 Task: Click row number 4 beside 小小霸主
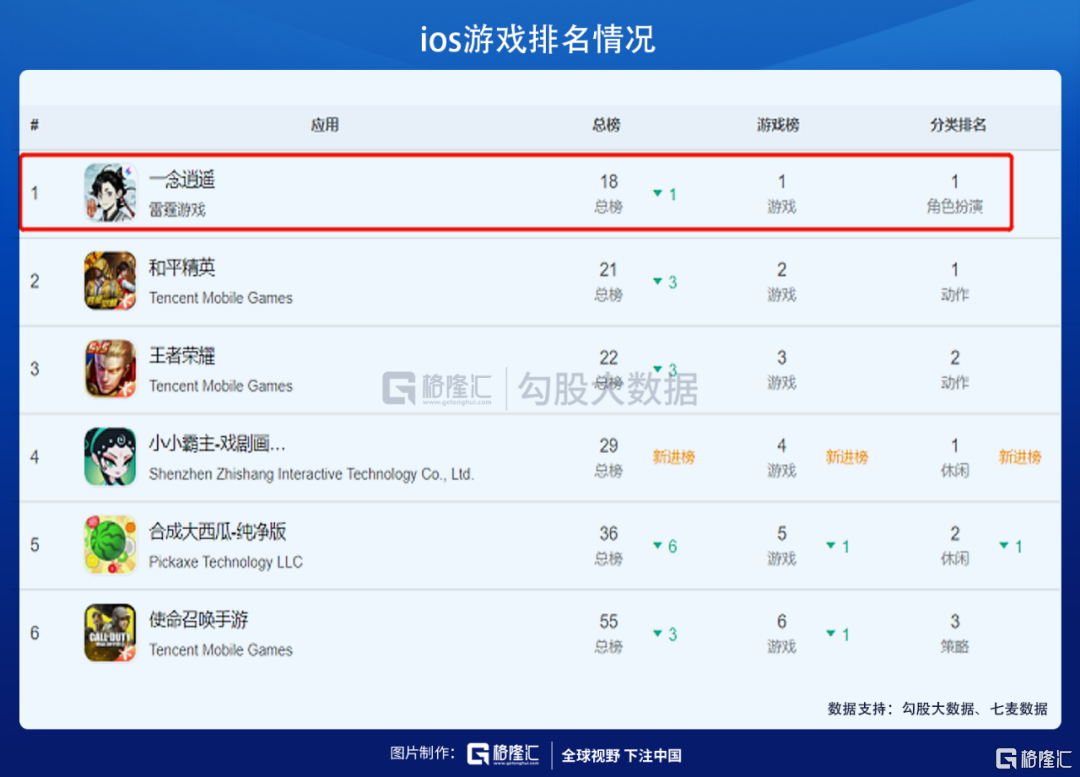coord(34,457)
